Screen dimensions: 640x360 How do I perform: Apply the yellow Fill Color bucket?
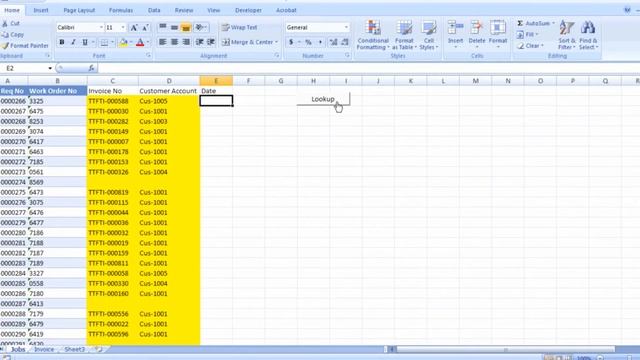point(123,42)
